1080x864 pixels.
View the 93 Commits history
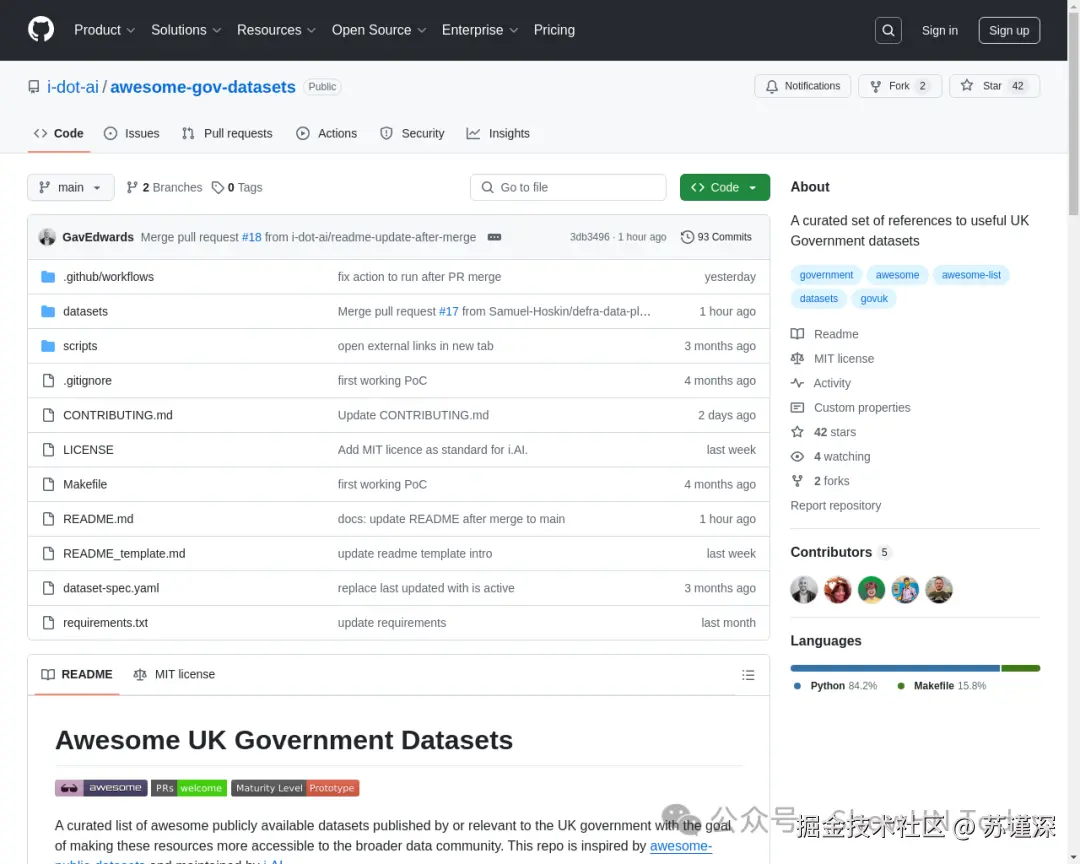pyautogui.click(x=716, y=237)
